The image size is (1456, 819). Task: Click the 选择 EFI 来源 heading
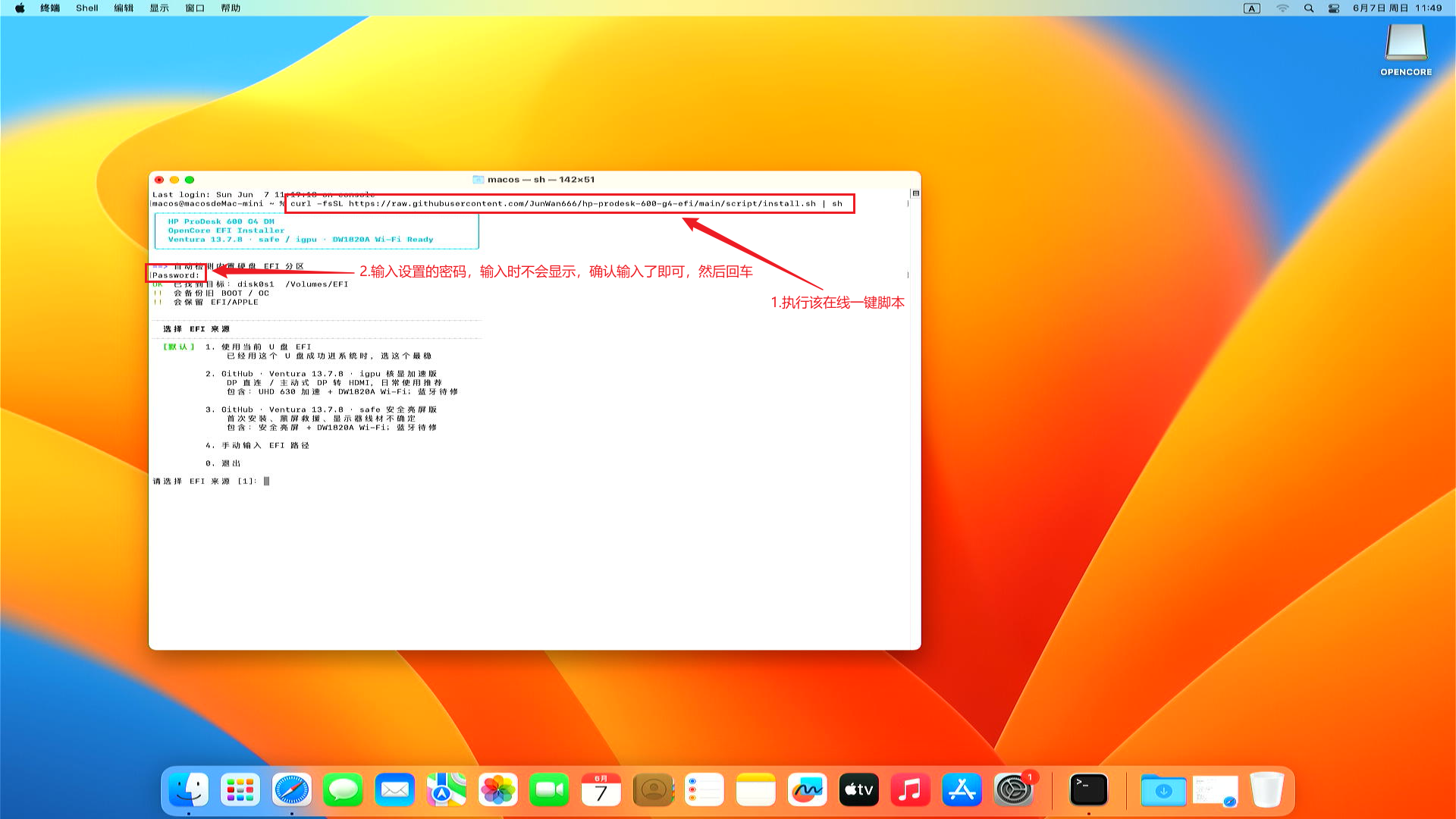pyautogui.click(x=196, y=329)
